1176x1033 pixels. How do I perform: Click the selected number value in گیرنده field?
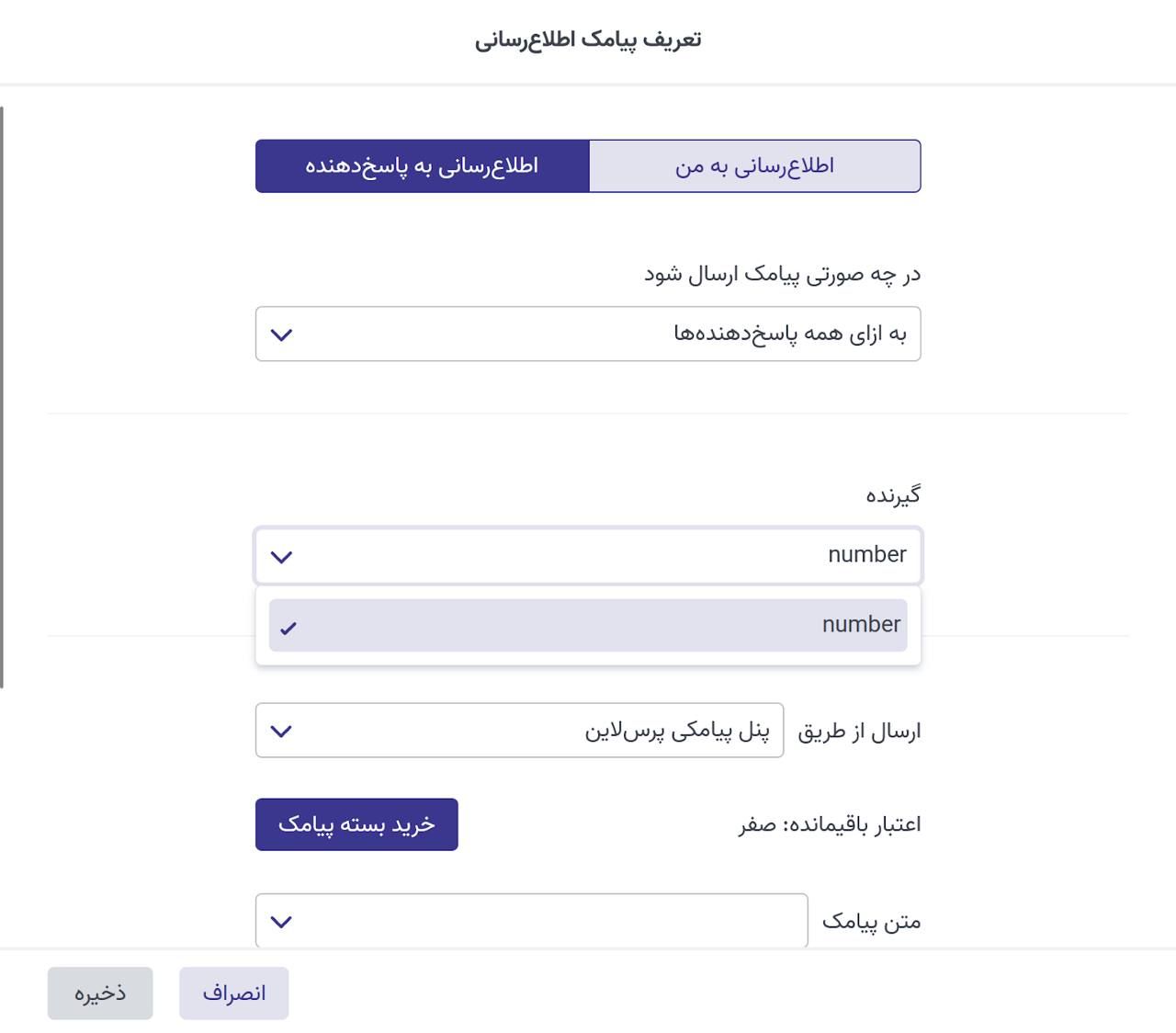pos(866,555)
